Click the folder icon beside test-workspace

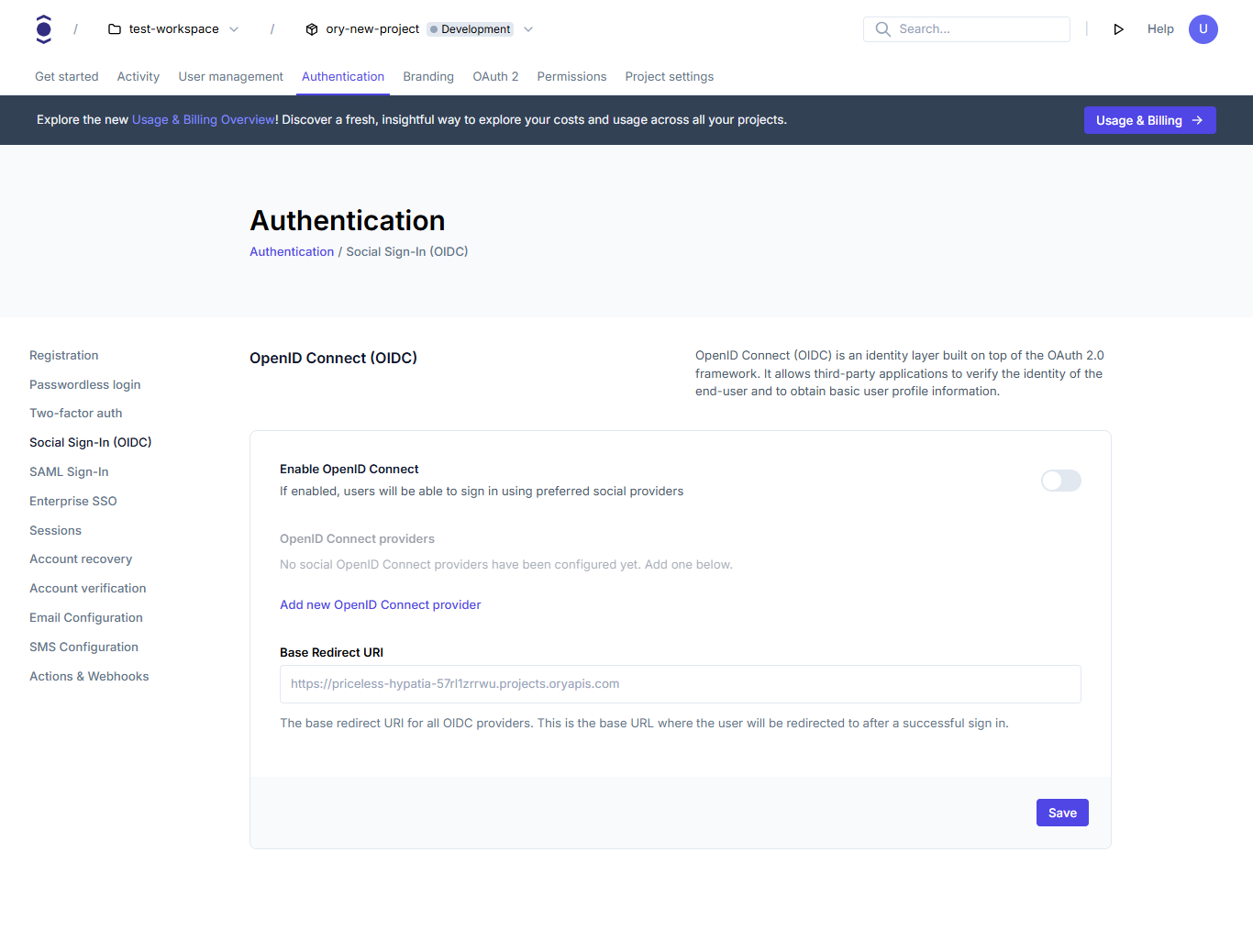click(114, 28)
